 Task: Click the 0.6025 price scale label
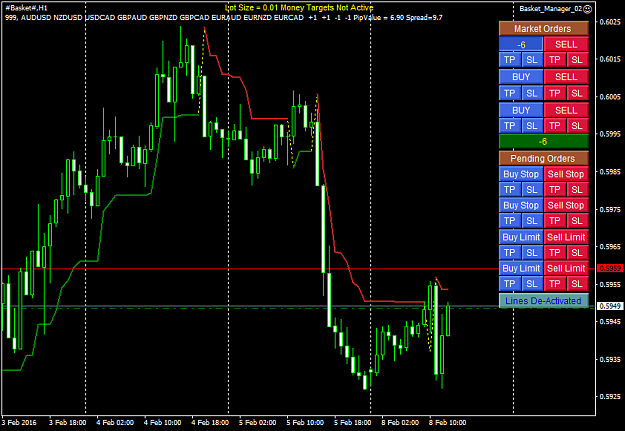tap(610, 22)
